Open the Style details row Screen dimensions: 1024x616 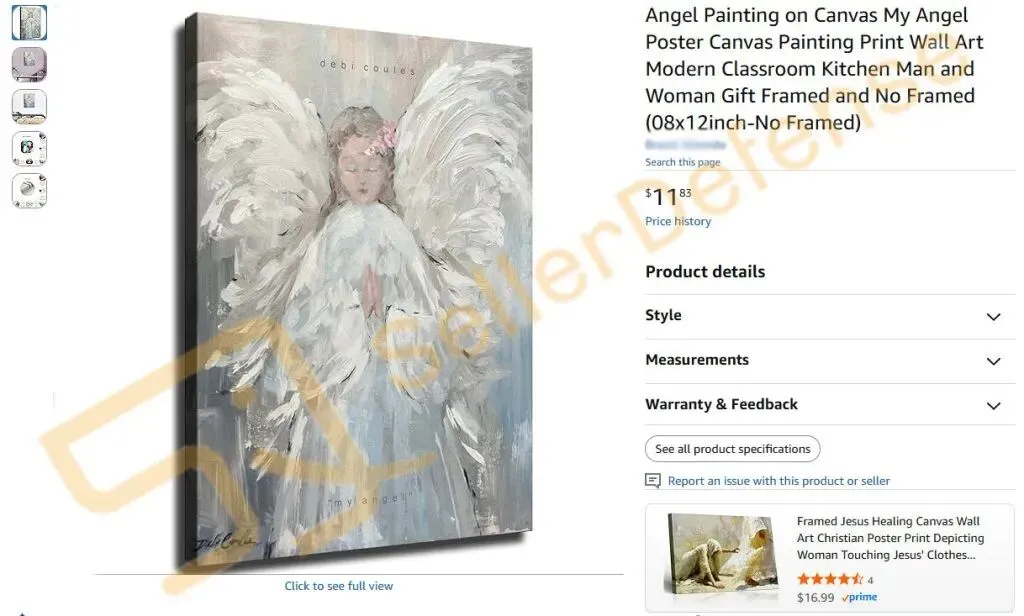tap(830, 316)
